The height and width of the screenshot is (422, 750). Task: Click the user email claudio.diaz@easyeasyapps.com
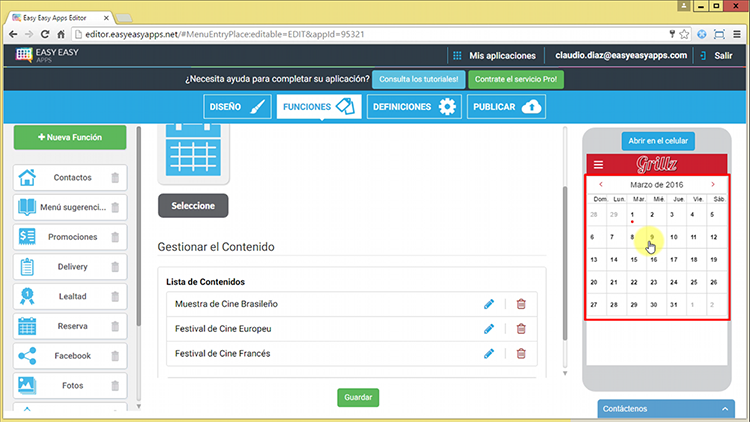pos(621,56)
